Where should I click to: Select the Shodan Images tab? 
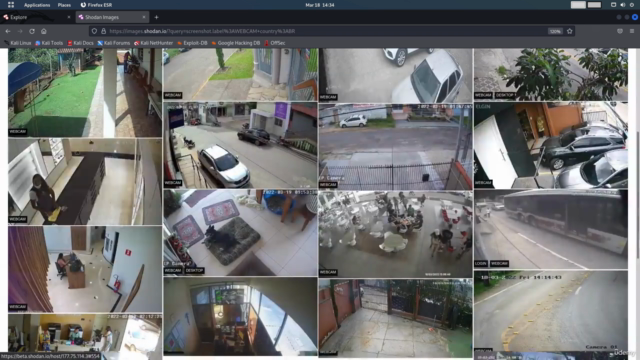(112, 17)
